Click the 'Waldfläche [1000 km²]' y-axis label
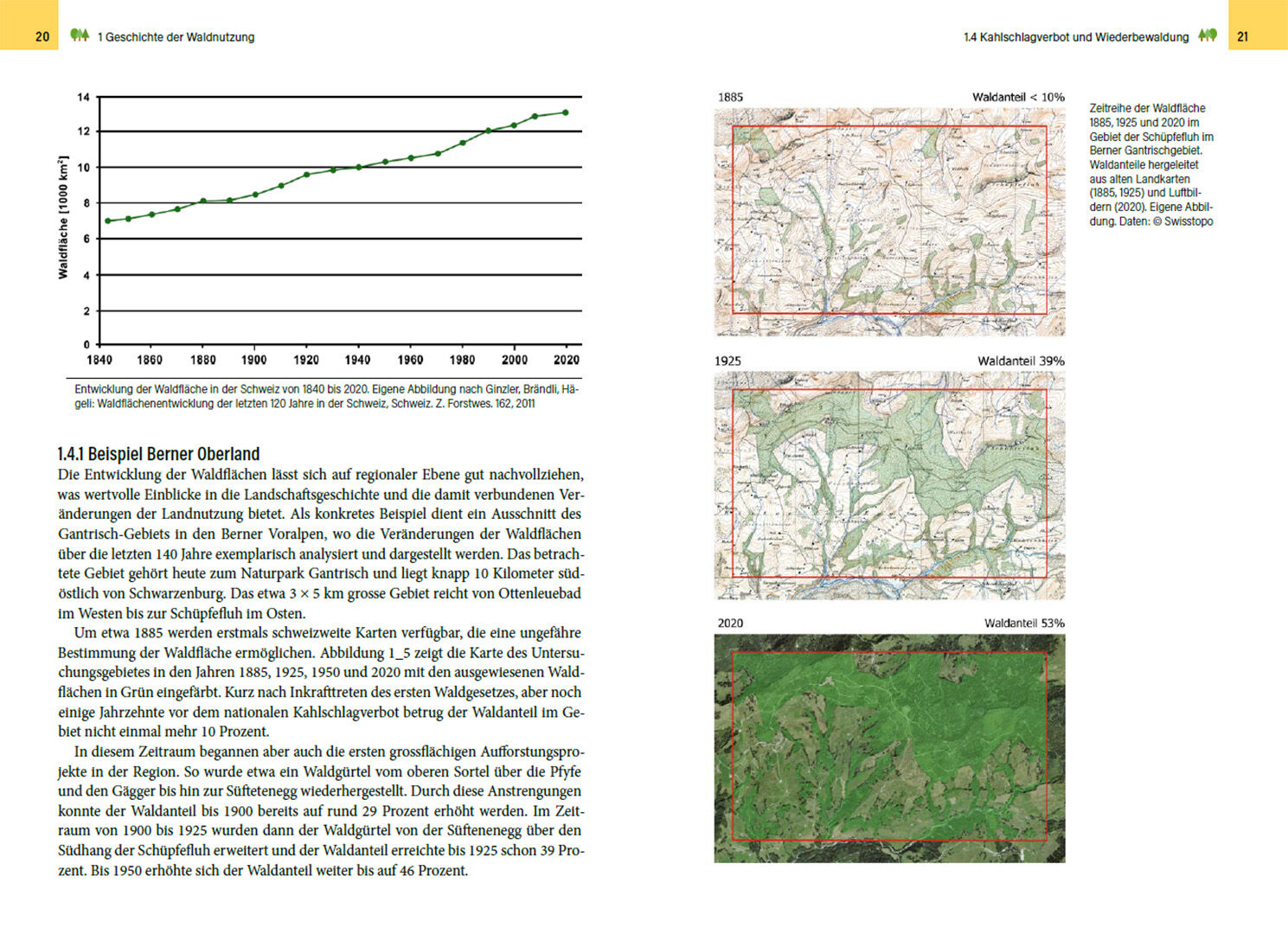Viewport: 1288px width, 934px height. coord(62,217)
